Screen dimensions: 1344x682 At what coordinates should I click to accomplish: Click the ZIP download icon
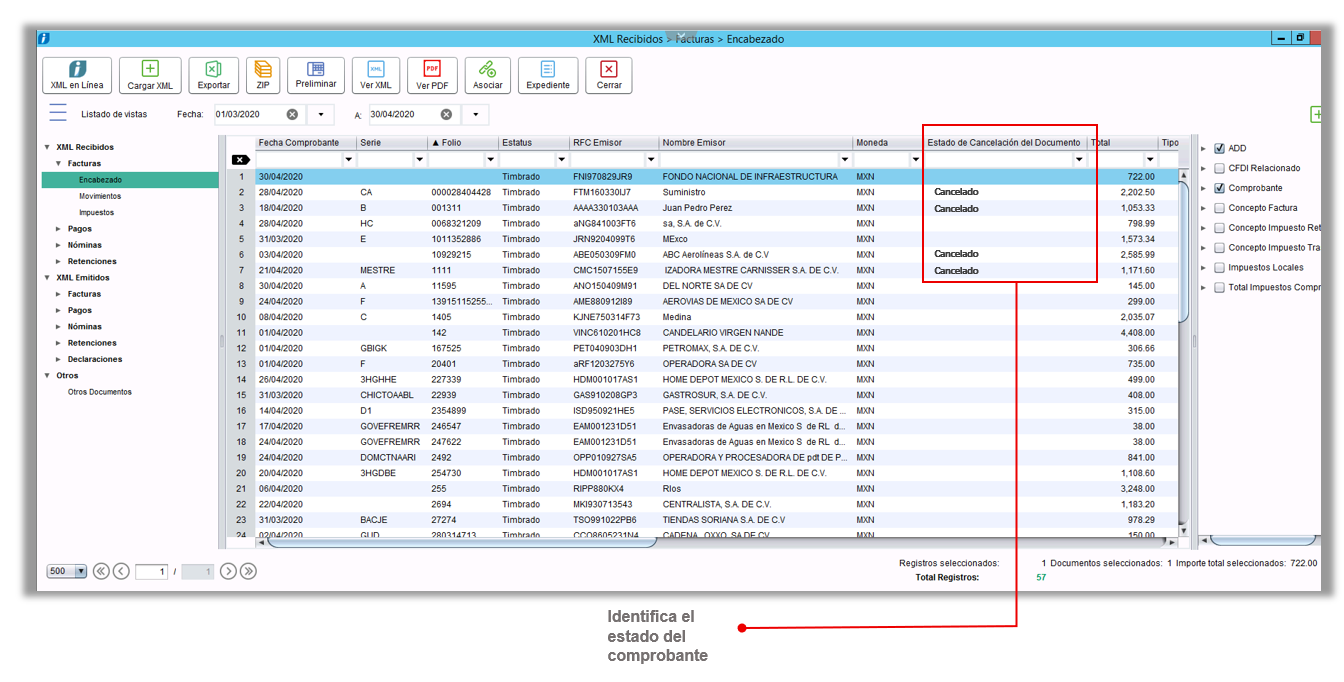[262, 74]
